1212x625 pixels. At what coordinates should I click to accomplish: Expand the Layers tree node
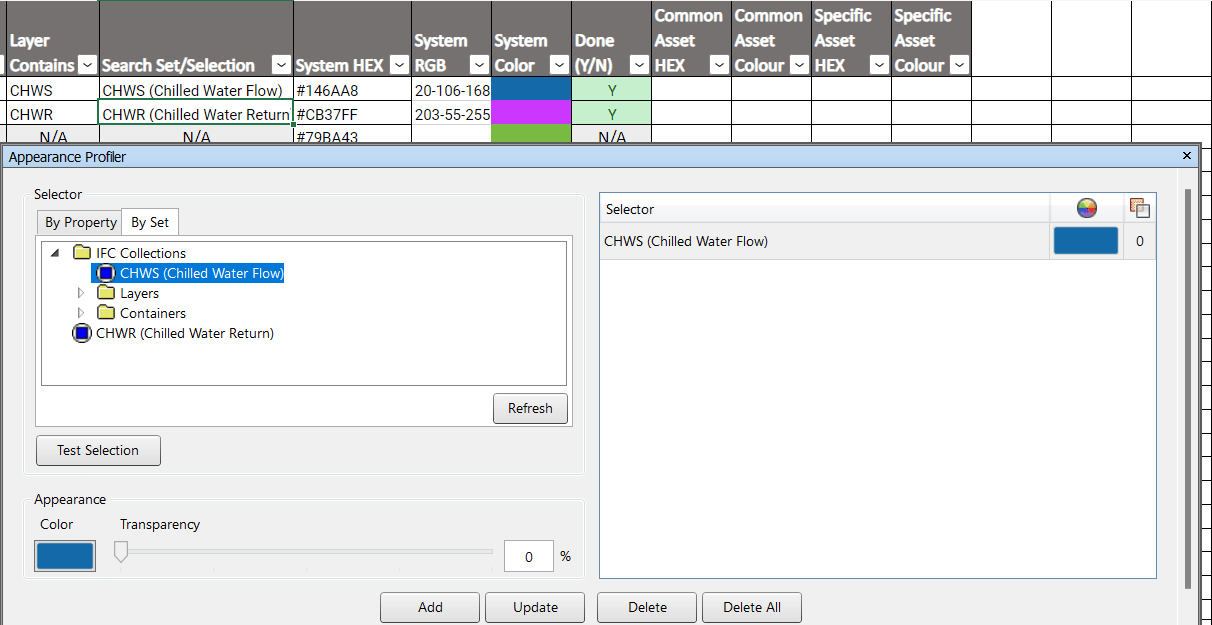(81, 292)
